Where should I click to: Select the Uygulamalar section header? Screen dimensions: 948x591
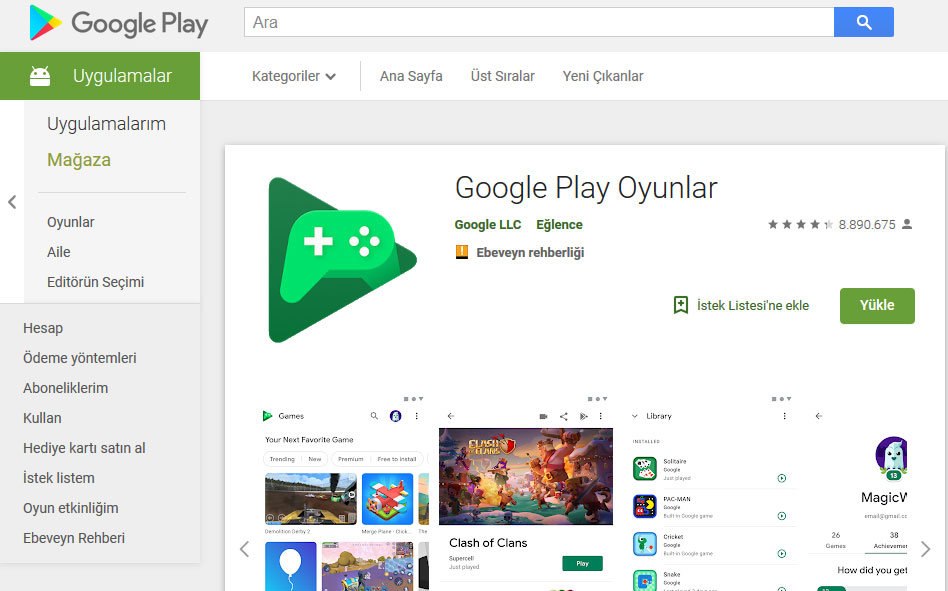(x=100, y=76)
